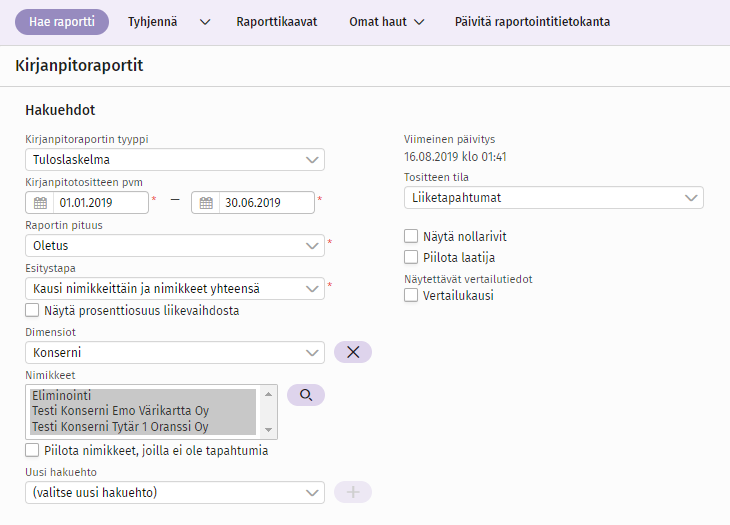
Task: Click the magnifier search icon beside Nimikkeet
Action: tap(306, 395)
